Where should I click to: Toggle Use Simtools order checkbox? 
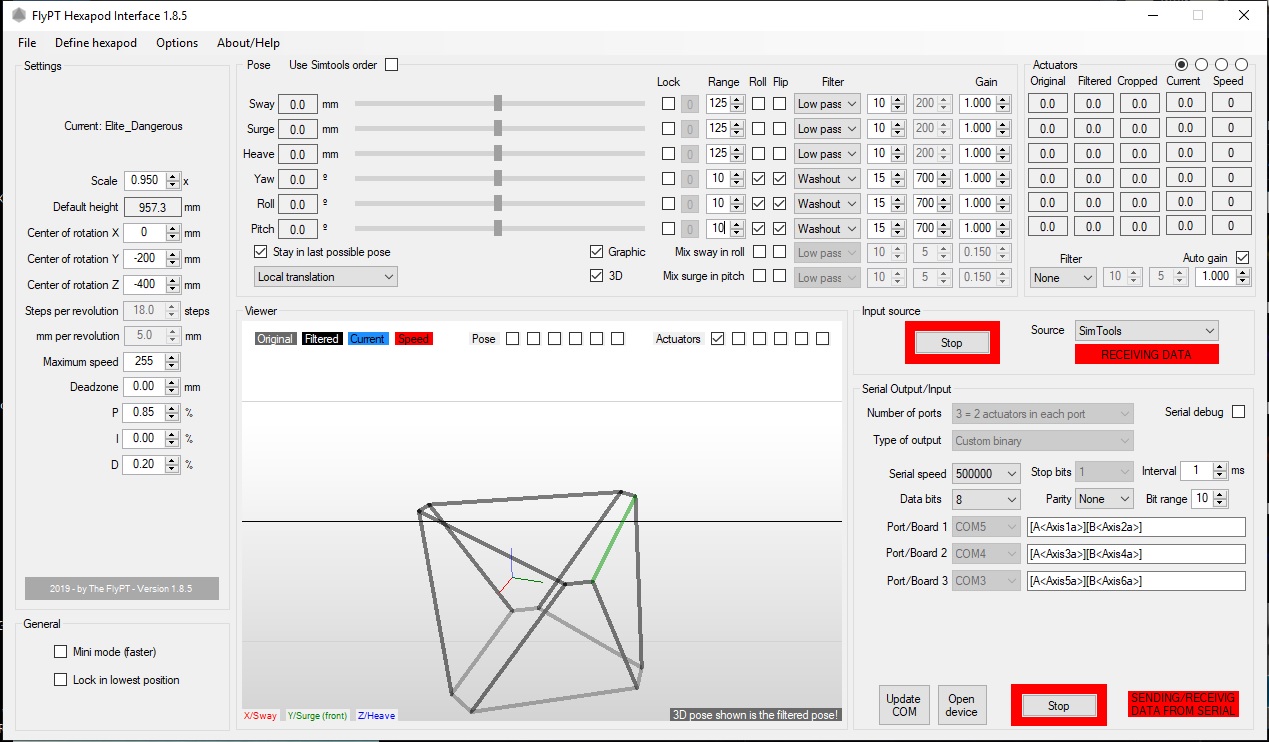tap(391, 65)
